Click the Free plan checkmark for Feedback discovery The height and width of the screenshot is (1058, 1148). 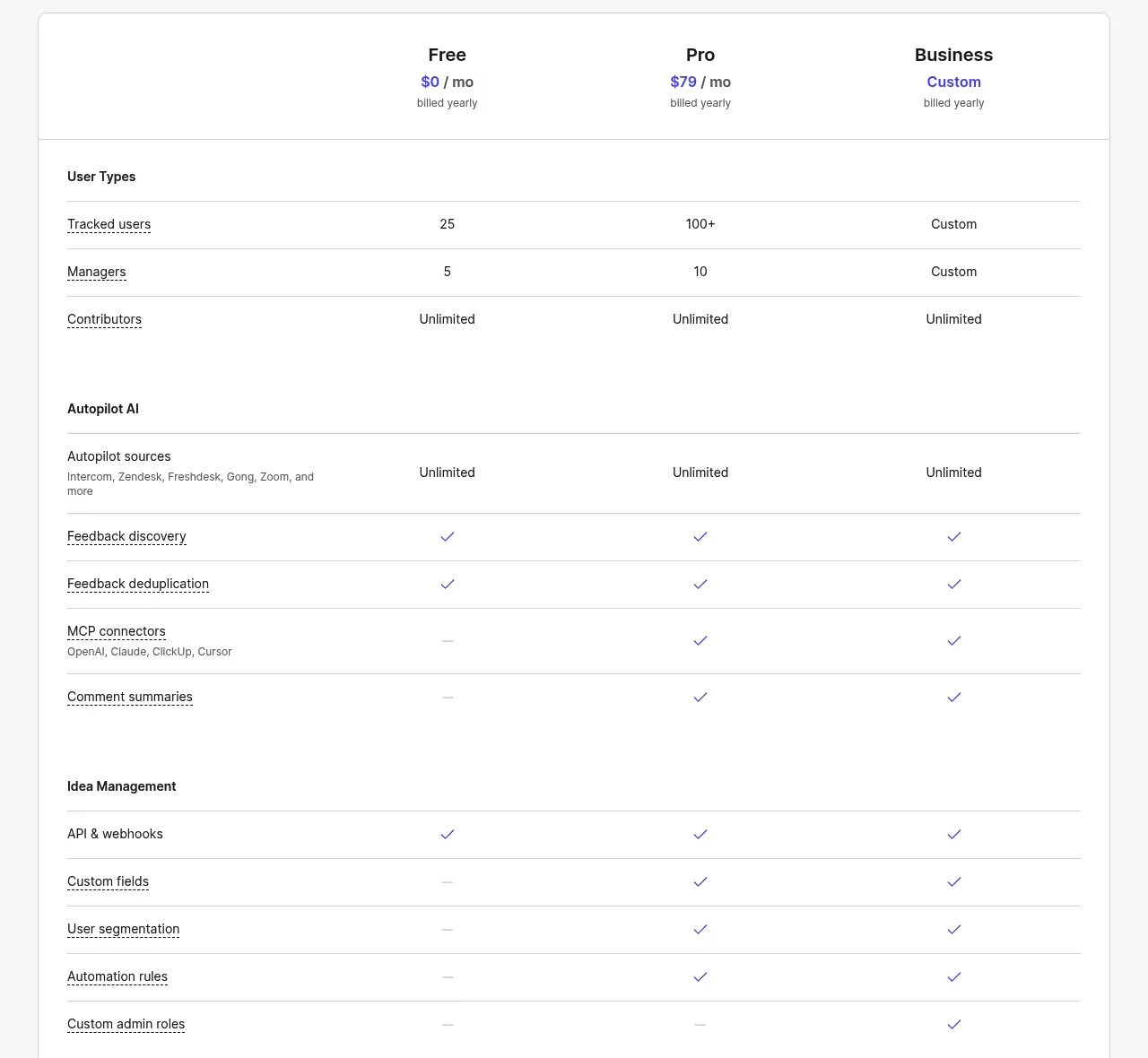click(x=448, y=536)
